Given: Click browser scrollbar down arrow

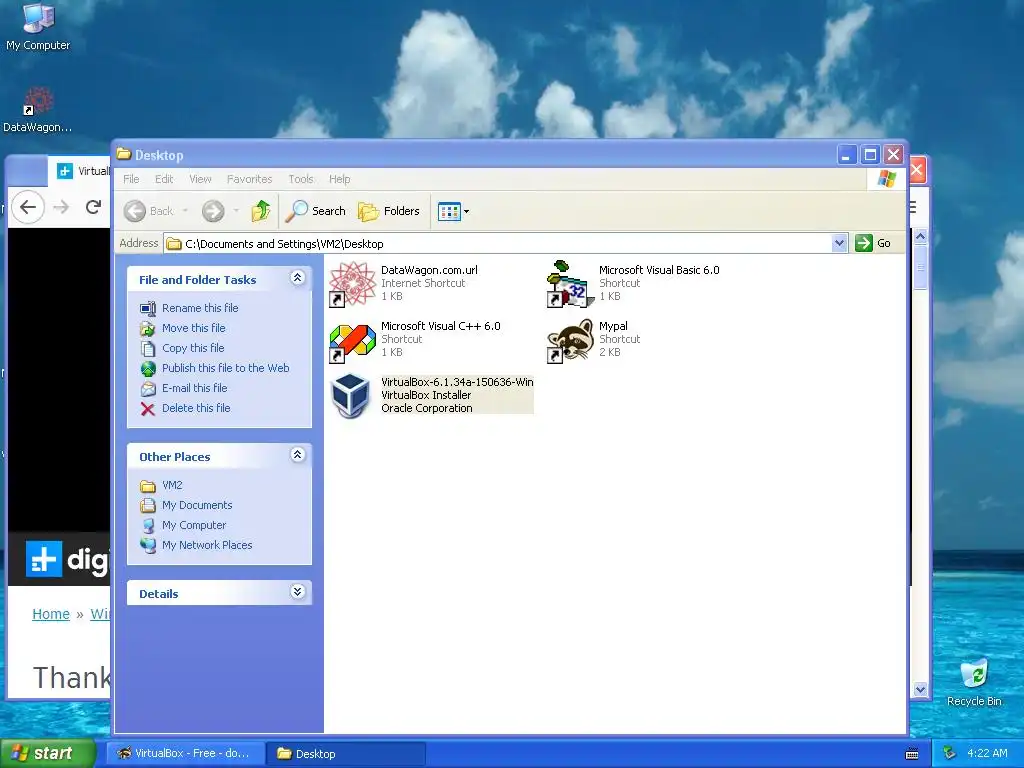Looking at the screenshot, I should pos(920,690).
